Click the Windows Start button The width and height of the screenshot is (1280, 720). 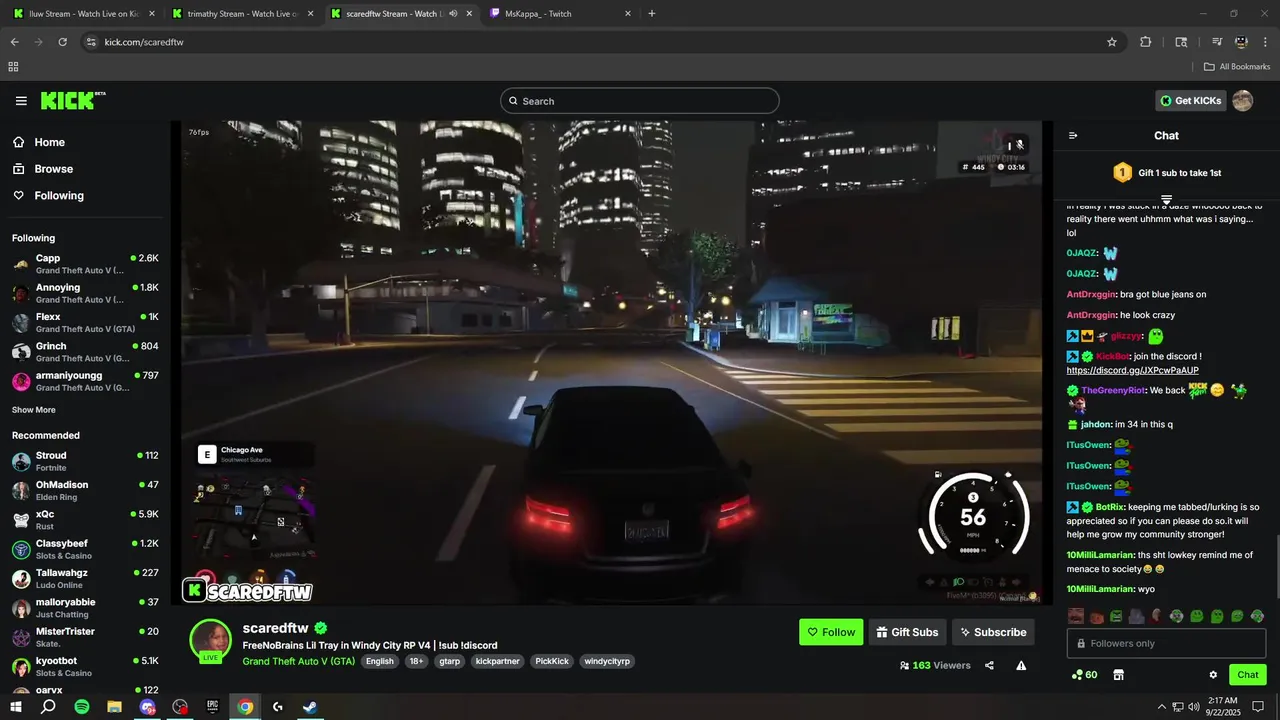tap(15, 707)
